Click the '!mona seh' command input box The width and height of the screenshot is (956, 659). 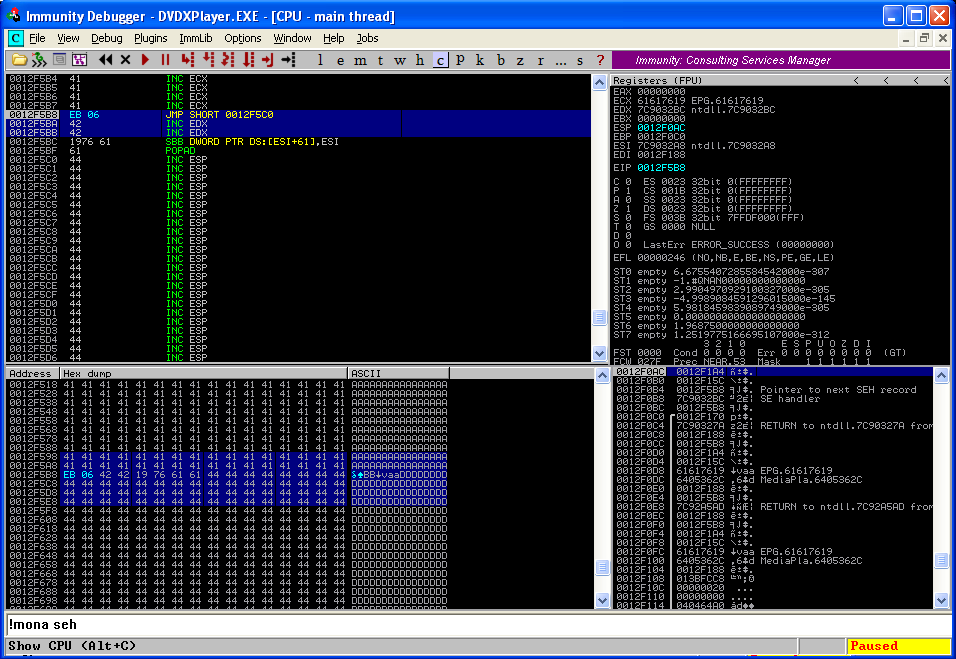477,625
